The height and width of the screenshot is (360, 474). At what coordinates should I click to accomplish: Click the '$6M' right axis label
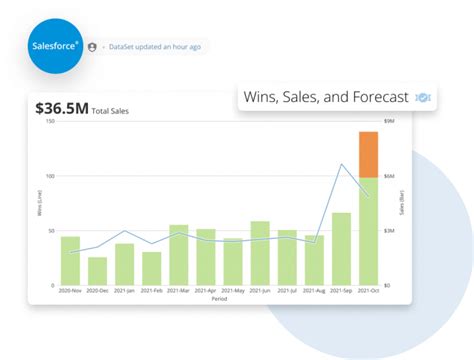pos(389,176)
